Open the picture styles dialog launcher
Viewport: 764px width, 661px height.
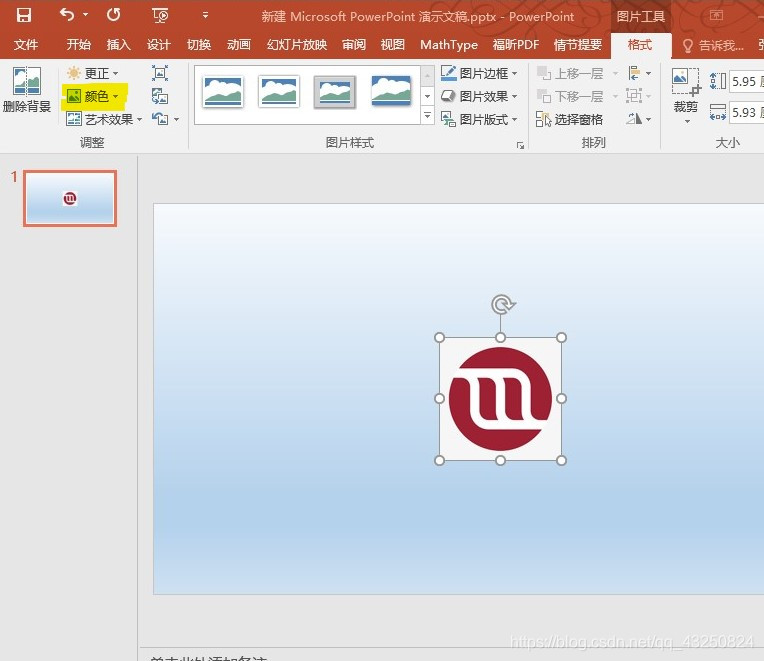pyautogui.click(x=520, y=145)
